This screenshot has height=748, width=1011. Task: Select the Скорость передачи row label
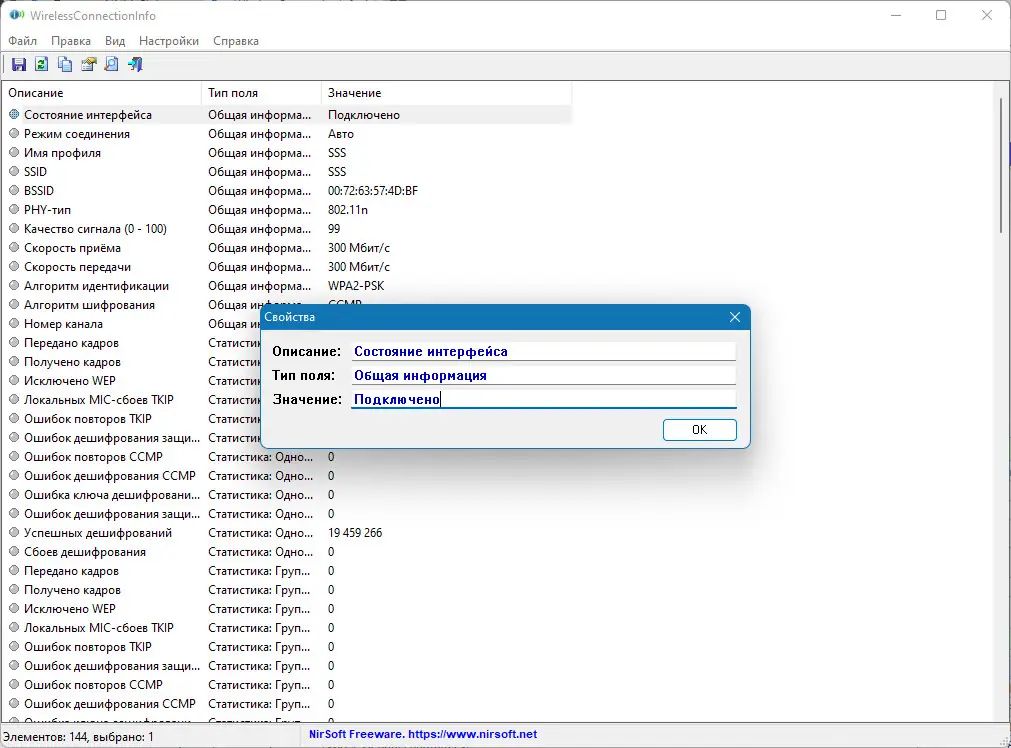pos(77,267)
